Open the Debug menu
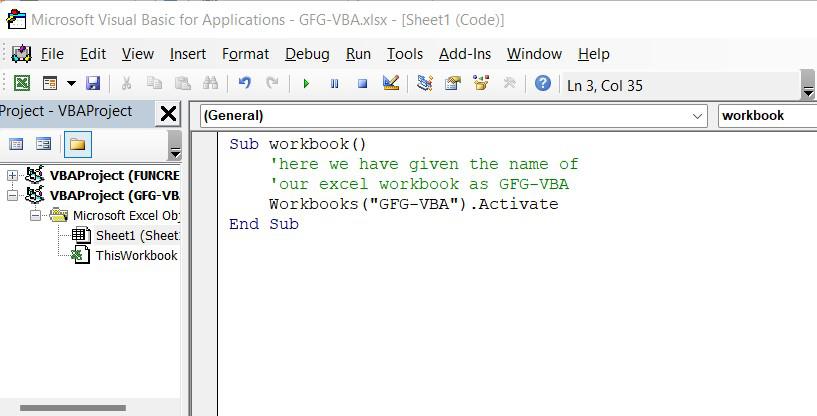Image resolution: width=817 pixels, height=416 pixels. pos(307,54)
